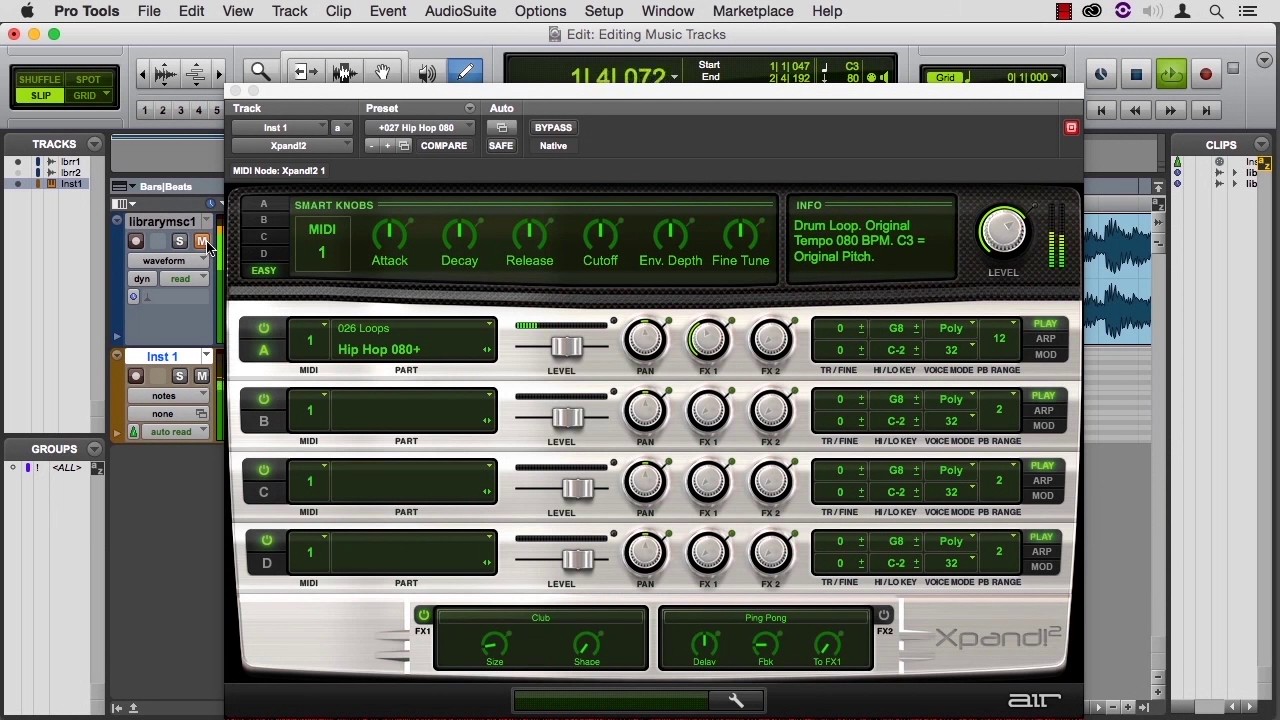
Task: Click the master LEVEL knob
Action: pyautogui.click(x=1003, y=232)
